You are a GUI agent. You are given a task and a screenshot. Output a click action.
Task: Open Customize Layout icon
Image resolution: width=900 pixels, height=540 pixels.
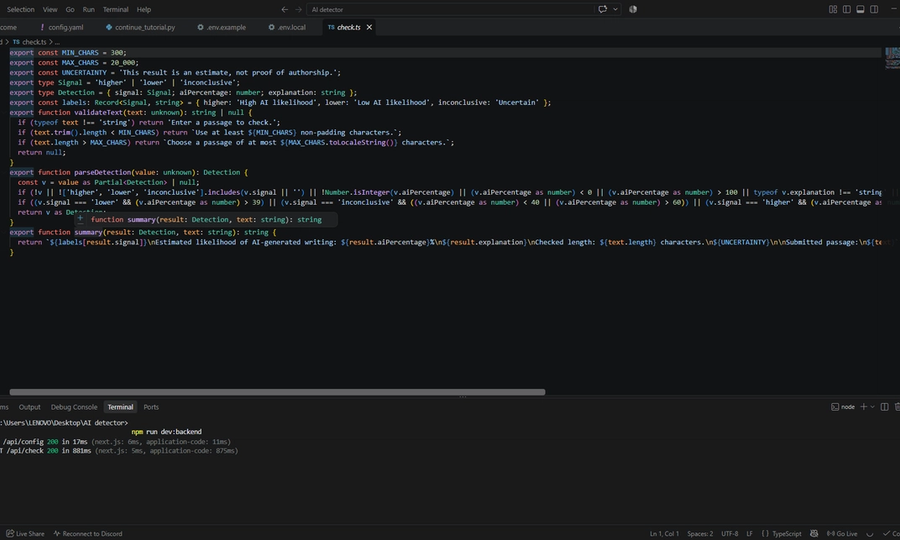coord(833,9)
